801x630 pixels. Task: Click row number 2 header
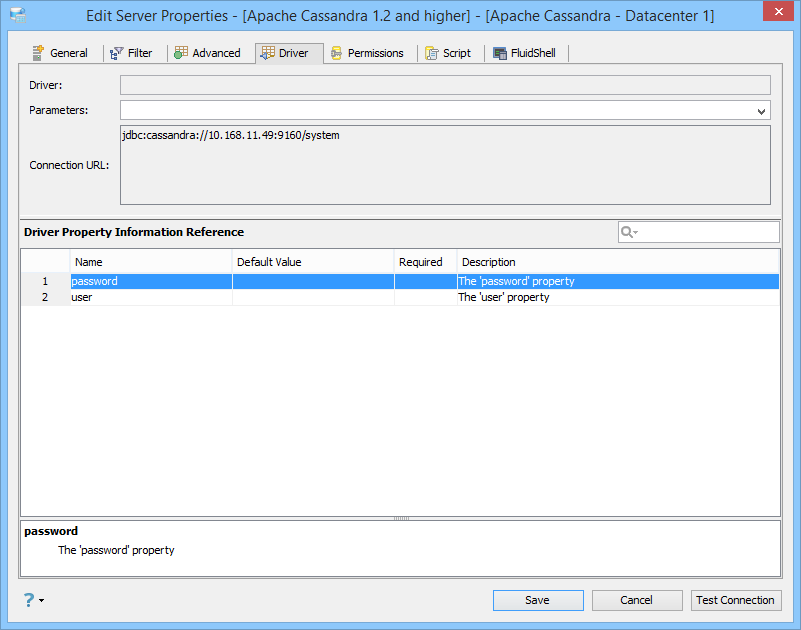point(45,297)
